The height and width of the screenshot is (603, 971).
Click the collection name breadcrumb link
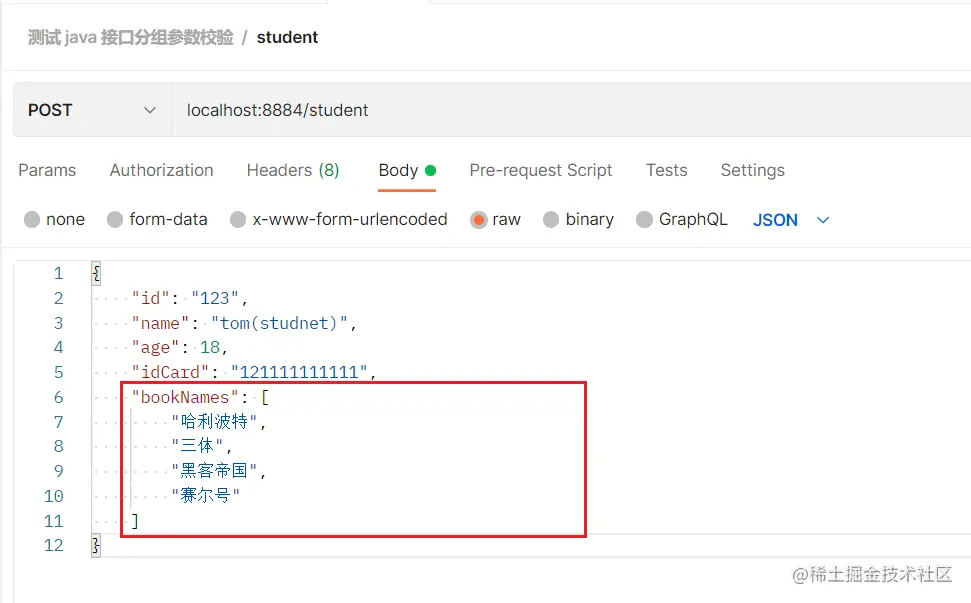[131, 37]
